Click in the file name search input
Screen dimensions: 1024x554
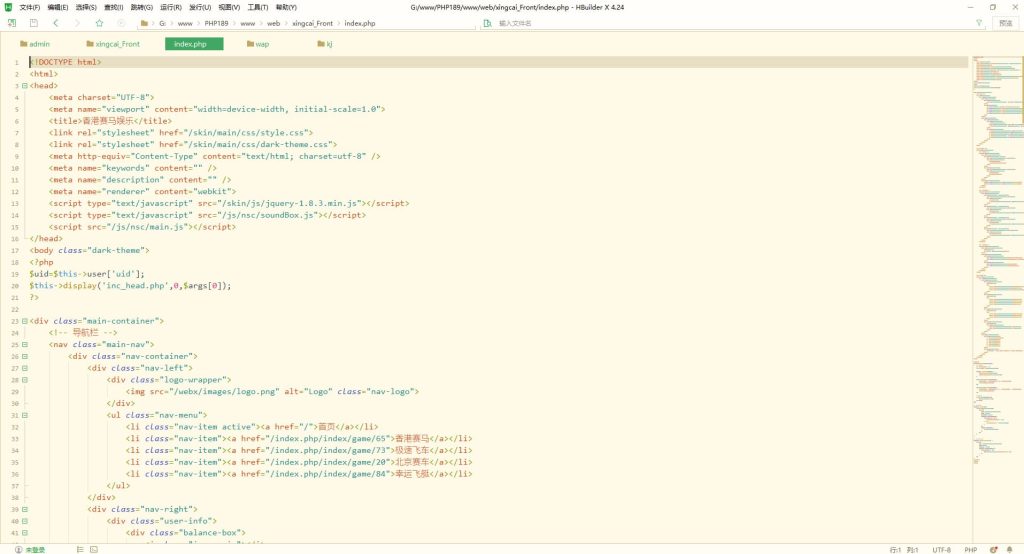coord(731,23)
